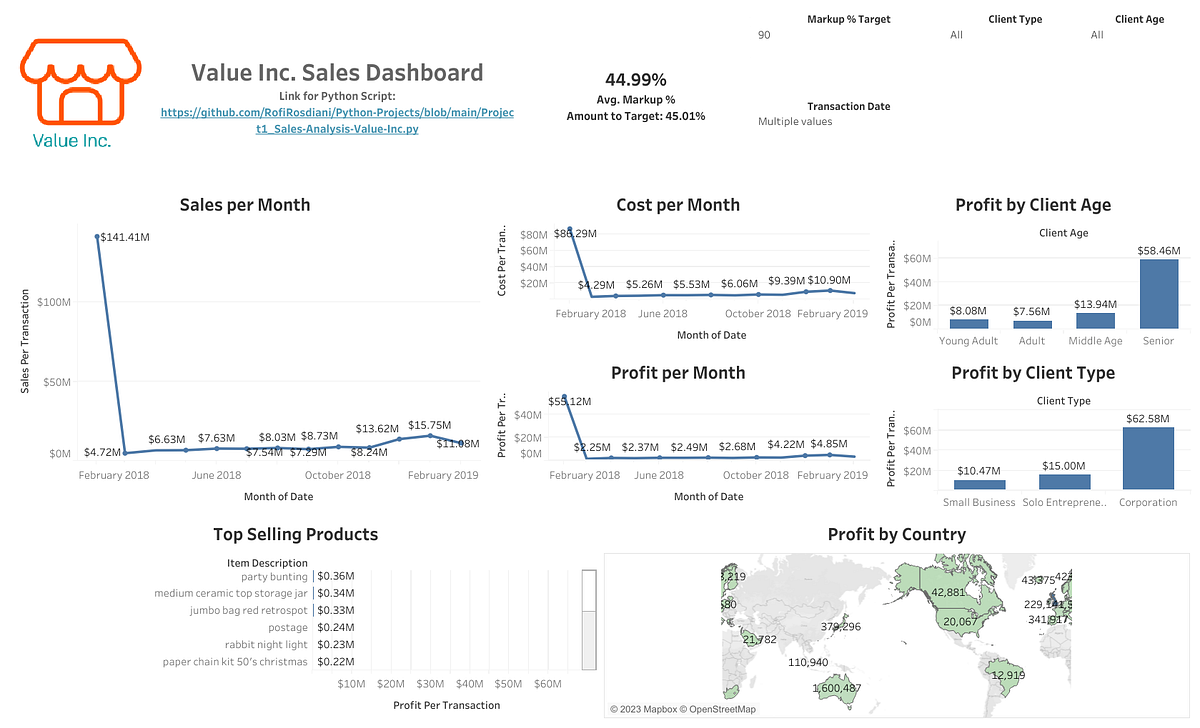Click the postage label in Top Selling Products

tap(288, 626)
